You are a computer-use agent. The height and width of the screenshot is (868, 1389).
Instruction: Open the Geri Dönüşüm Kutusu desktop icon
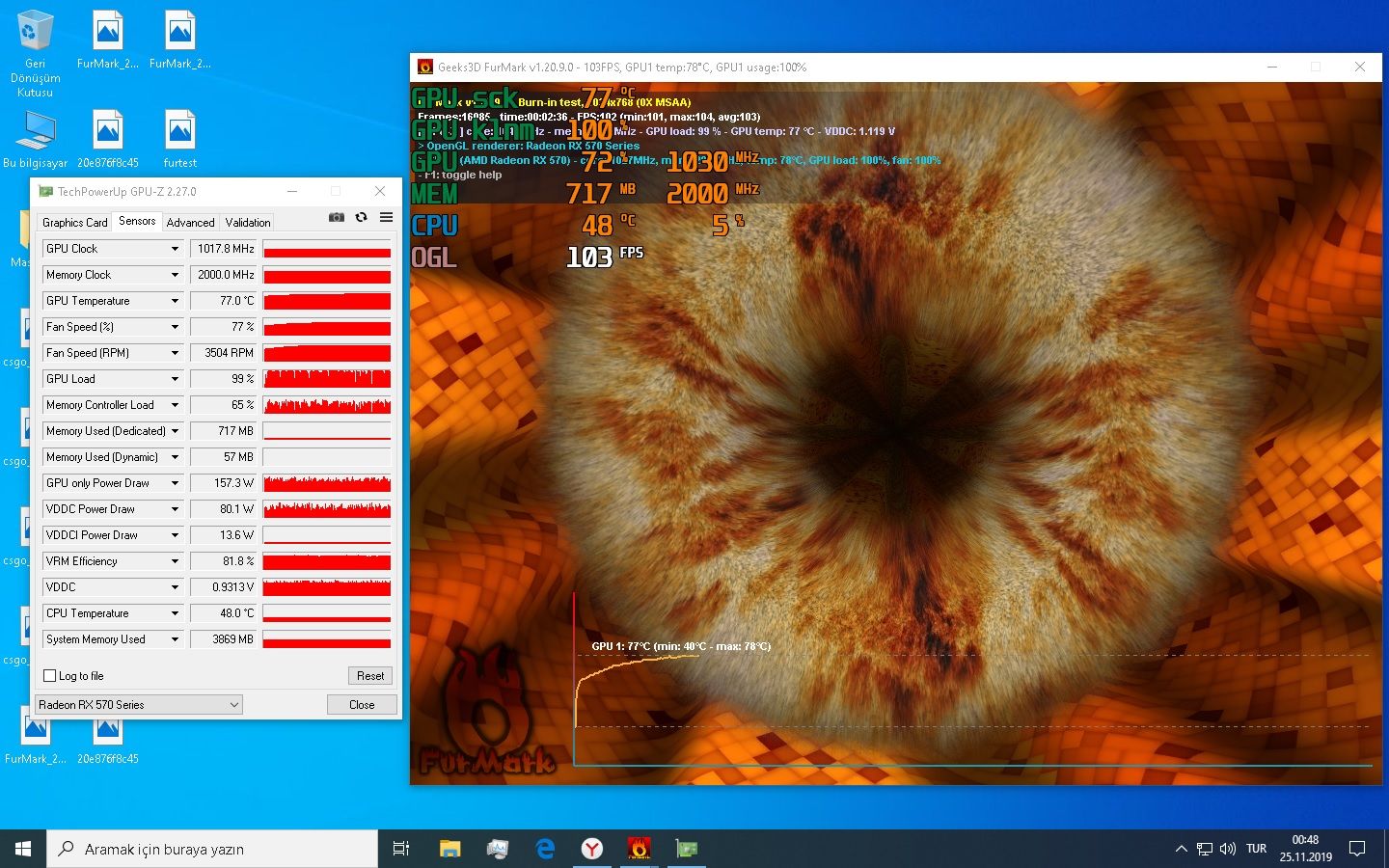(36, 54)
